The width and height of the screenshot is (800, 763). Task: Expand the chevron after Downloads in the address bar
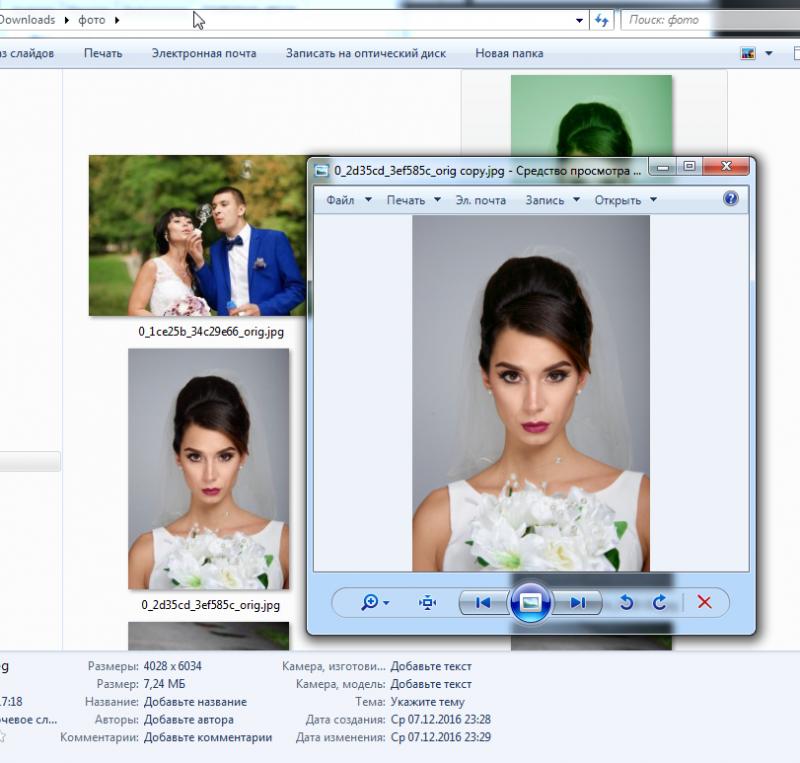coord(67,20)
